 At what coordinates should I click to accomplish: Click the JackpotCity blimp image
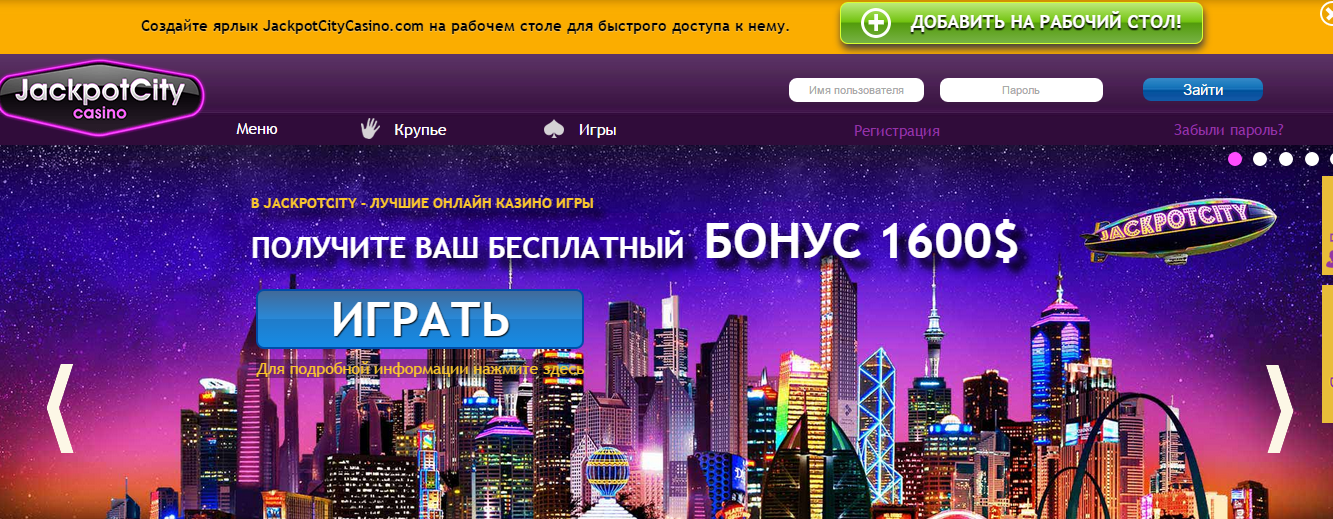pyautogui.click(x=1178, y=229)
